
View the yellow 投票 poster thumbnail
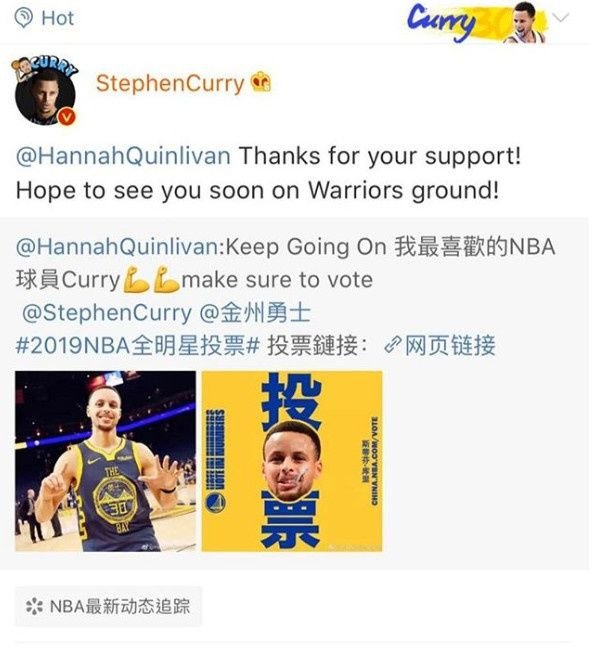click(x=292, y=461)
